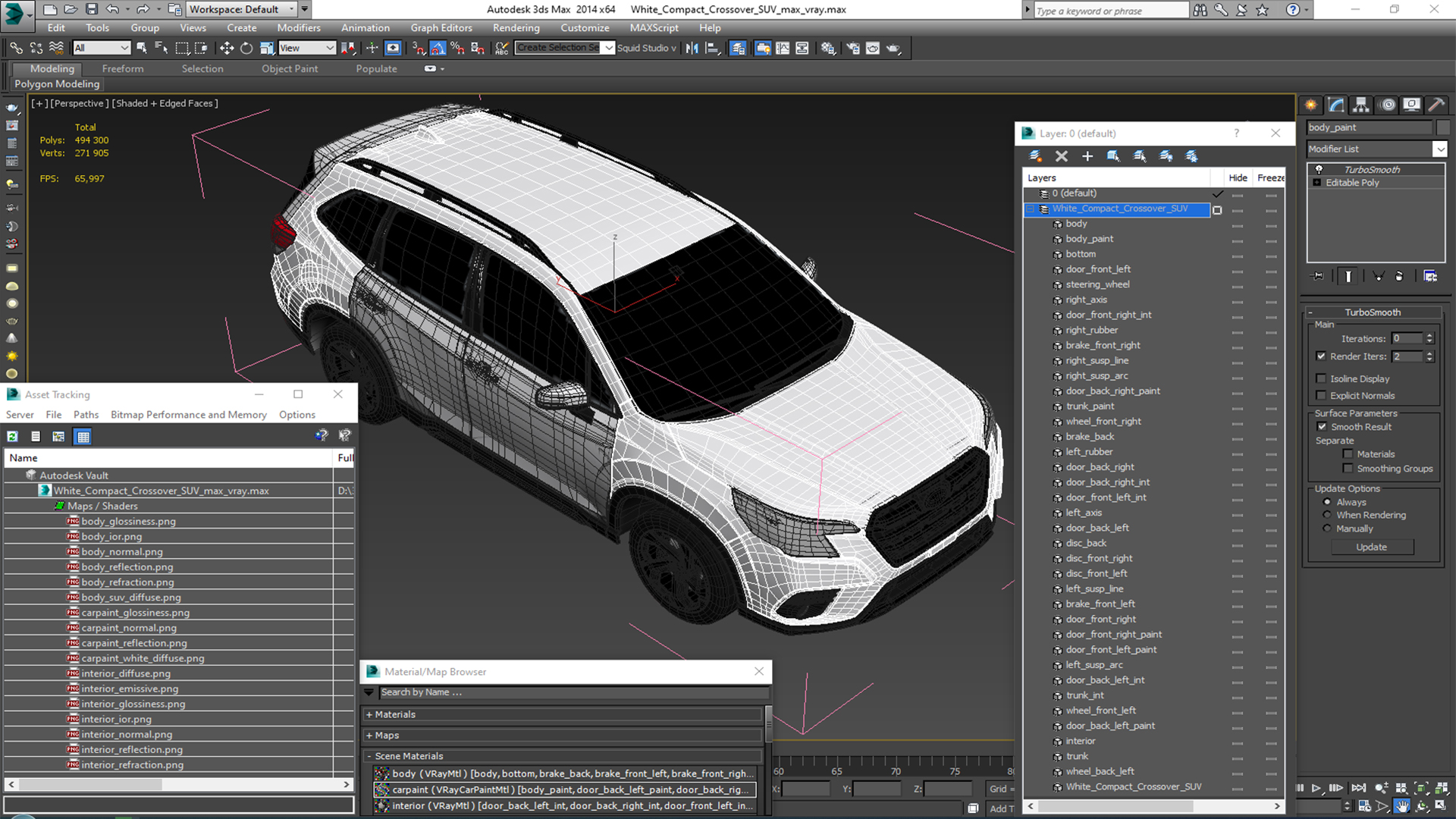
Task: Create new layer in Layer dialog
Action: pos(1035,155)
